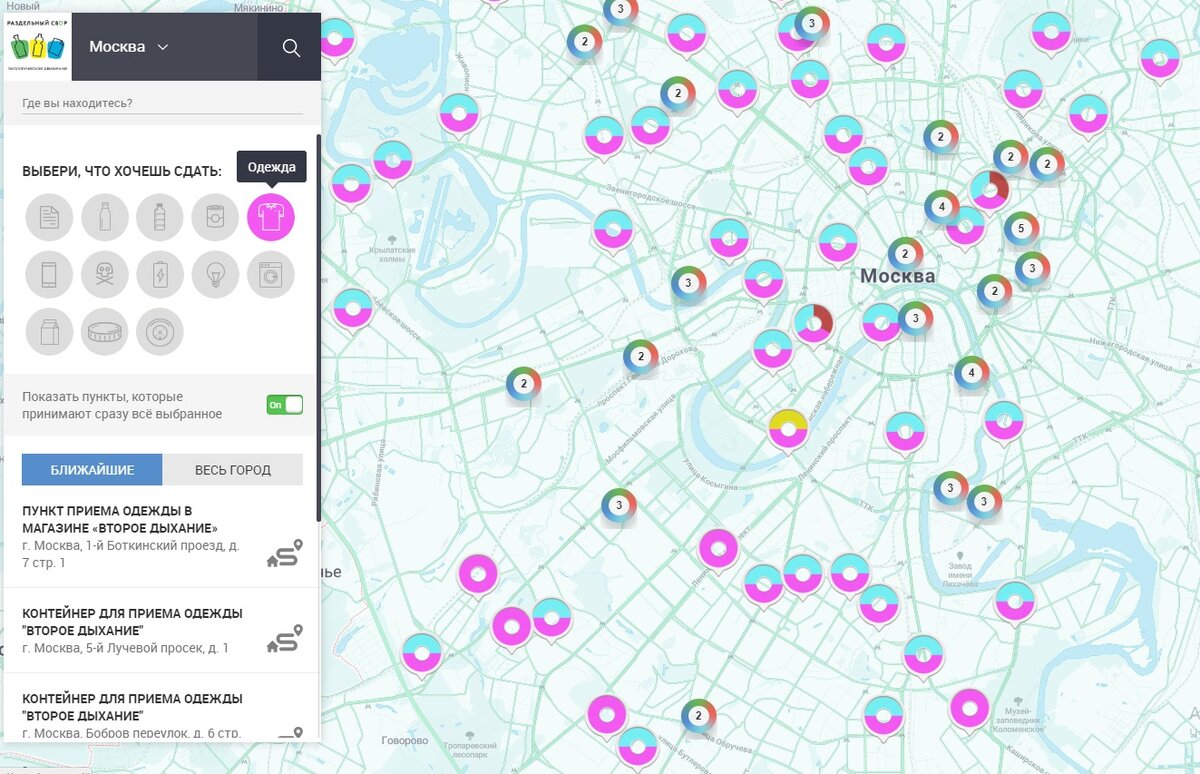The height and width of the screenshot is (774, 1200).
Task: Select the car tire category icon
Action: 160,332
